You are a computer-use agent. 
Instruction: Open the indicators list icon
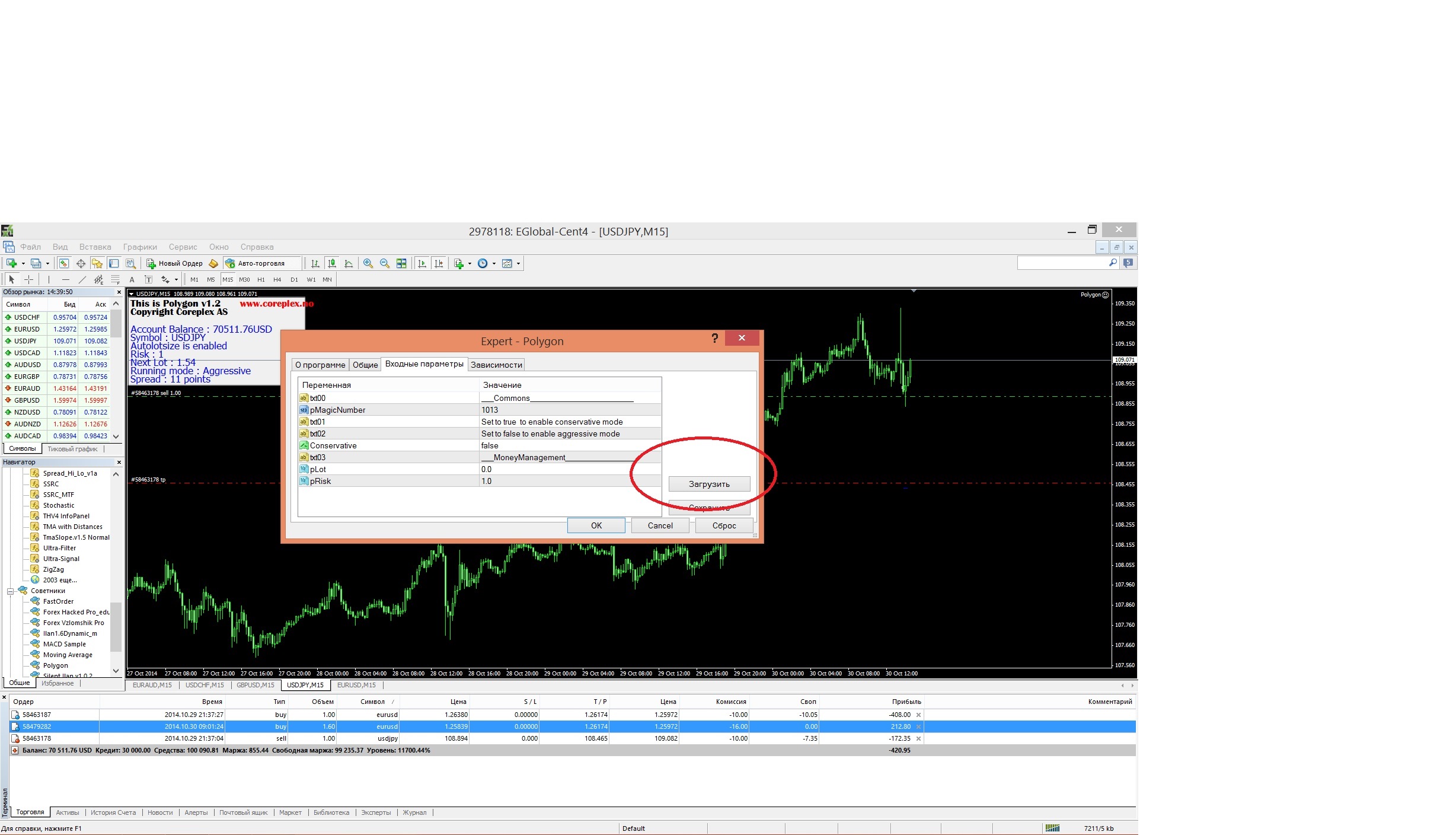458,263
